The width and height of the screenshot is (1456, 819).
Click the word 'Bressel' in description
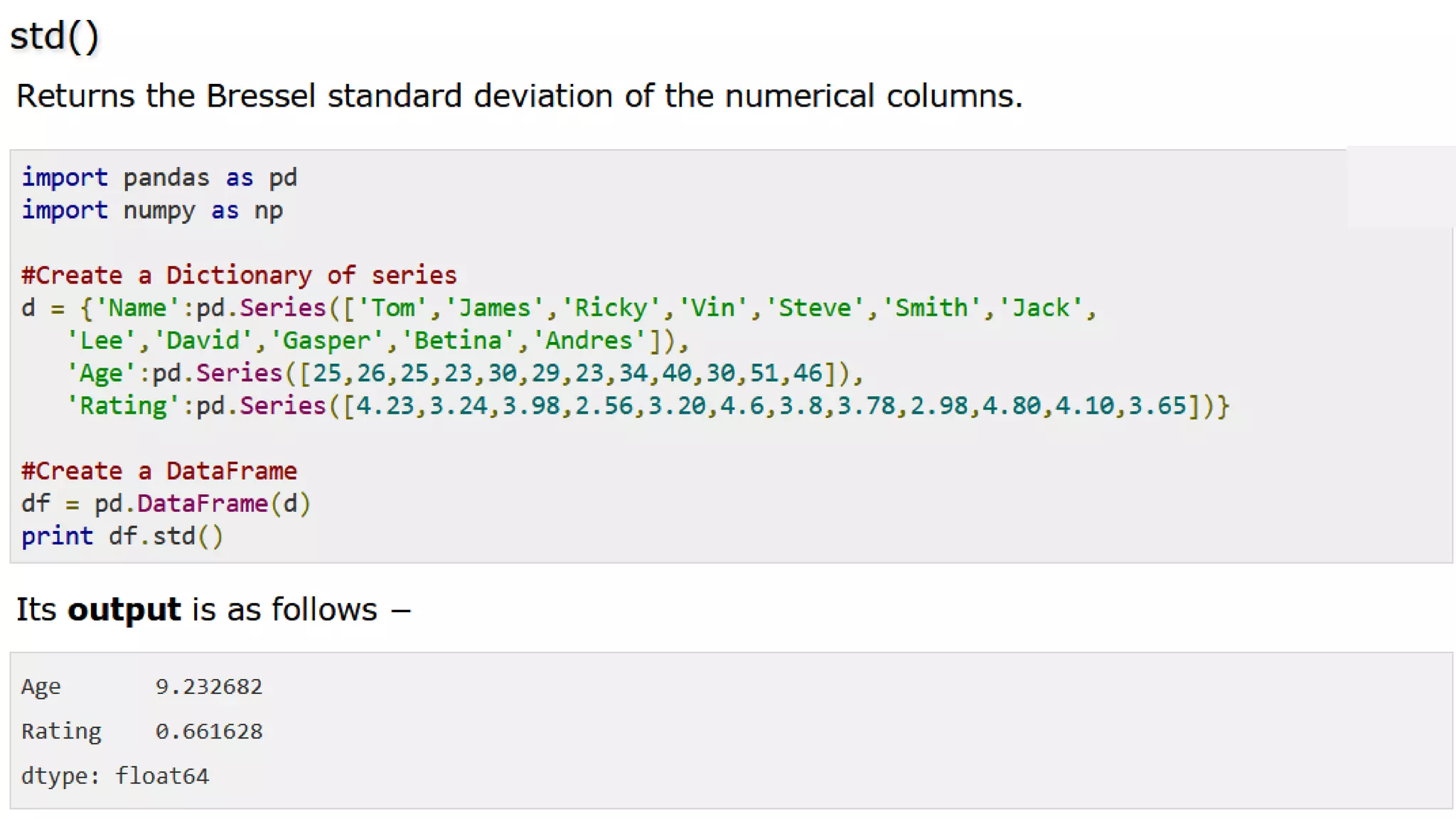[x=260, y=96]
